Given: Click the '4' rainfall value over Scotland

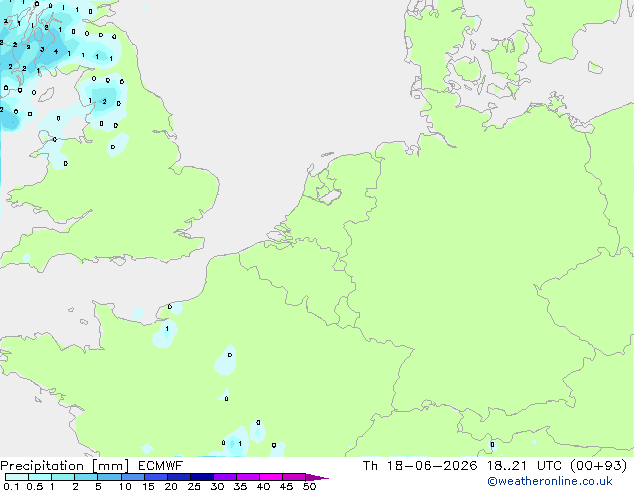Looking at the screenshot, I should (56, 51).
